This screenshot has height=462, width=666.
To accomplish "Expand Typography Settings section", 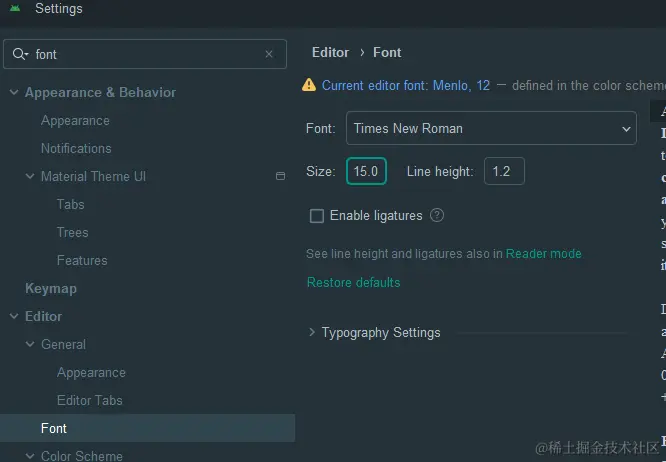I will [x=312, y=332].
